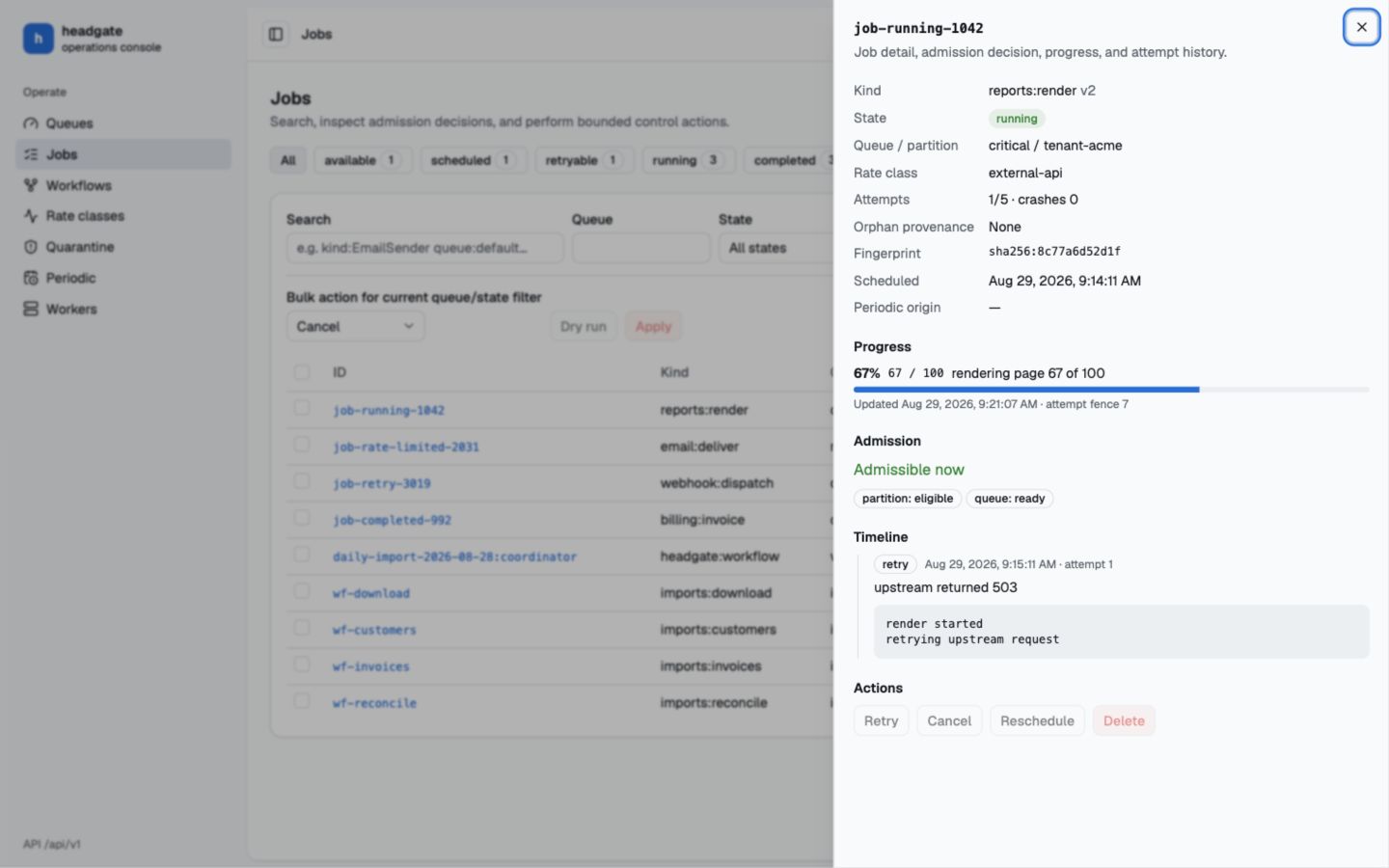Click the Retry action button
1389x868 pixels.
pyautogui.click(x=881, y=720)
